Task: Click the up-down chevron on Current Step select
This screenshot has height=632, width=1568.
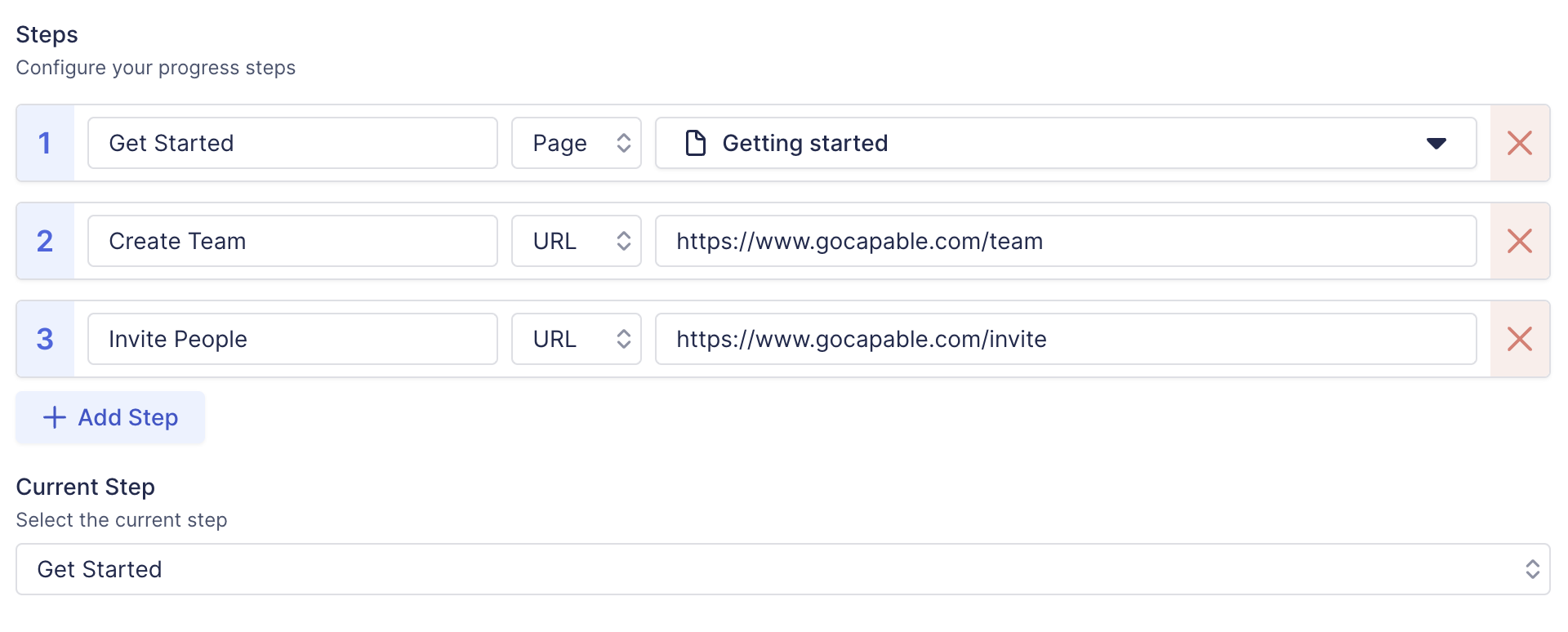Action: point(1532,569)
